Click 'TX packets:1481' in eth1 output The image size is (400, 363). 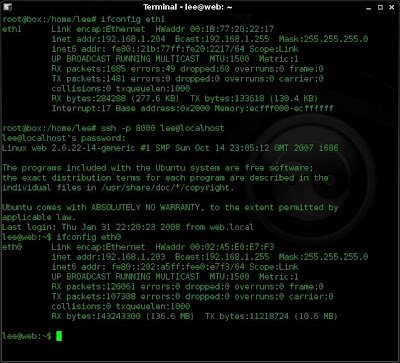(x=89, y=79)
